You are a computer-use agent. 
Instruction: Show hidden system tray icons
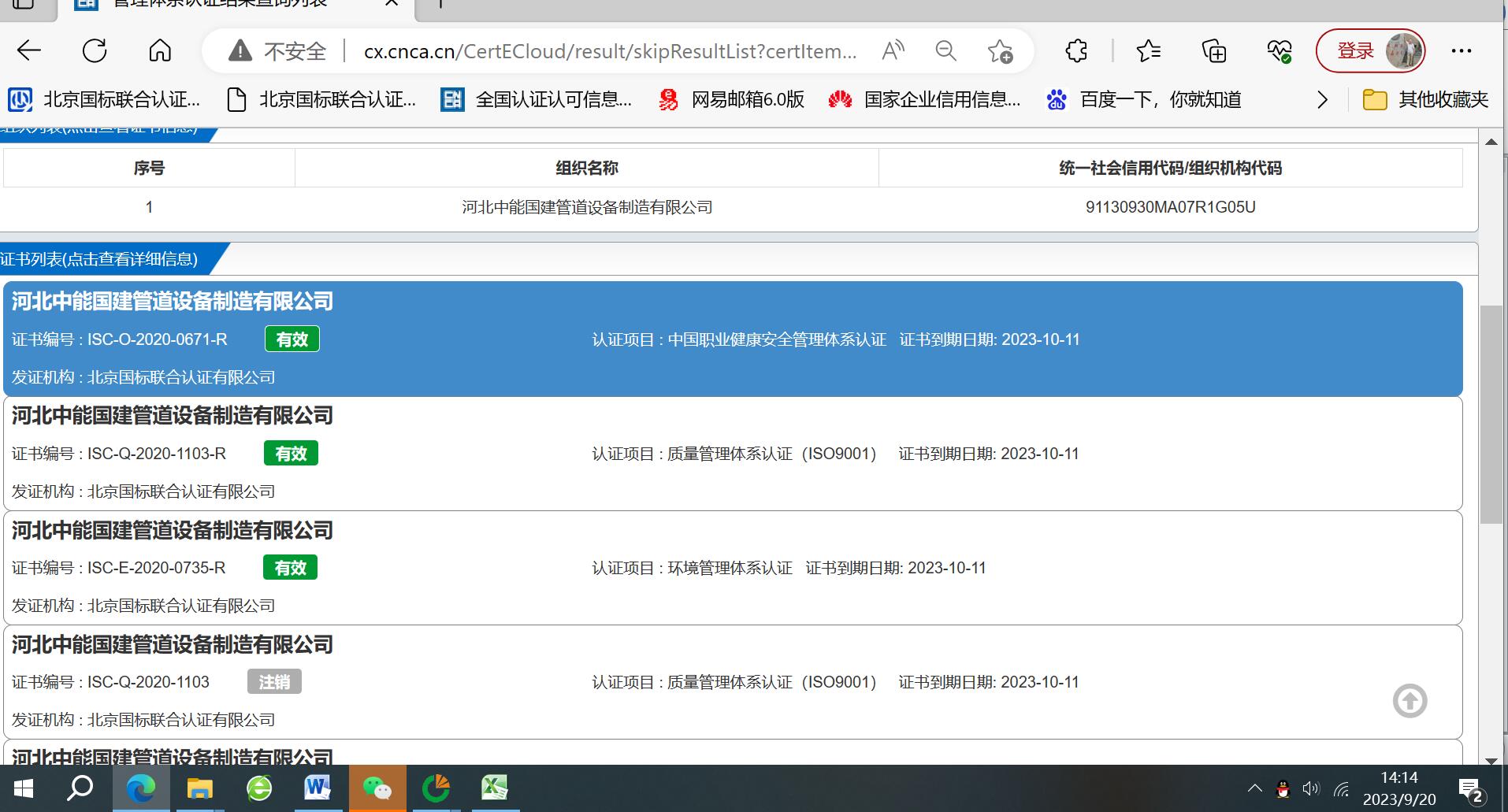coord(1254,788)
